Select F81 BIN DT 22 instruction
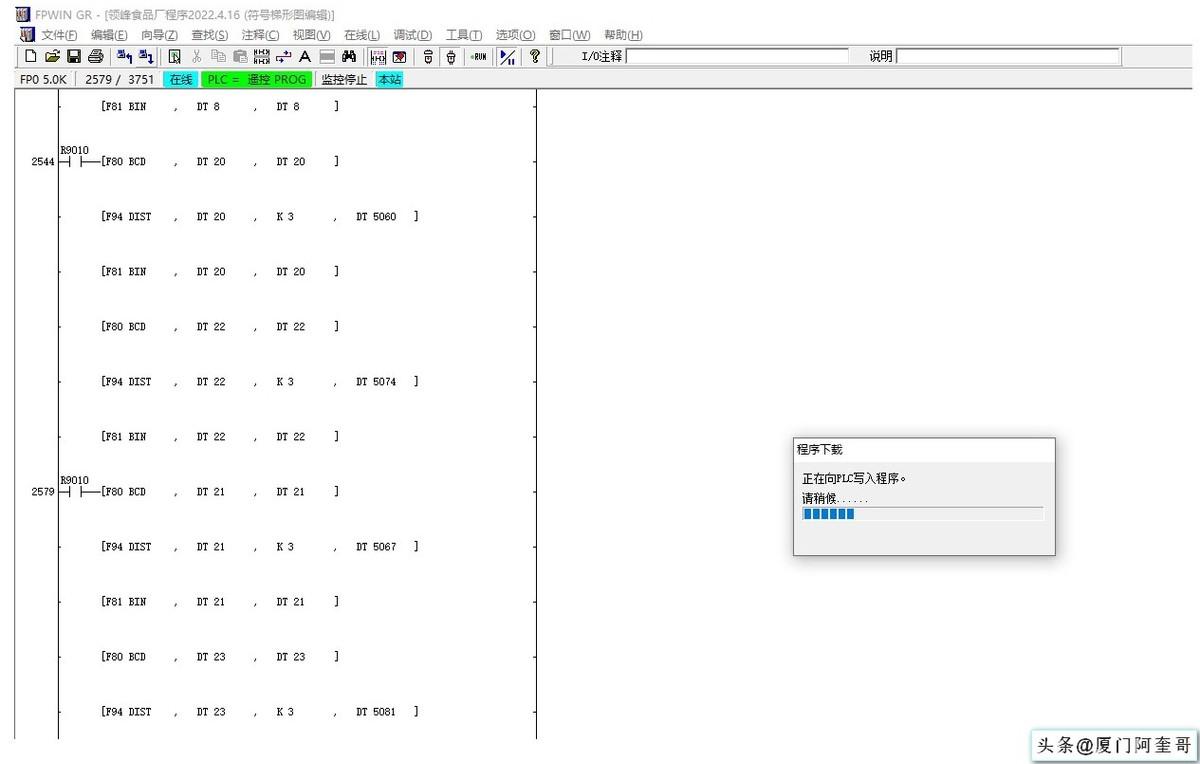The height and width of the screenshot is (764, 1200). click(x=220, y=437)
